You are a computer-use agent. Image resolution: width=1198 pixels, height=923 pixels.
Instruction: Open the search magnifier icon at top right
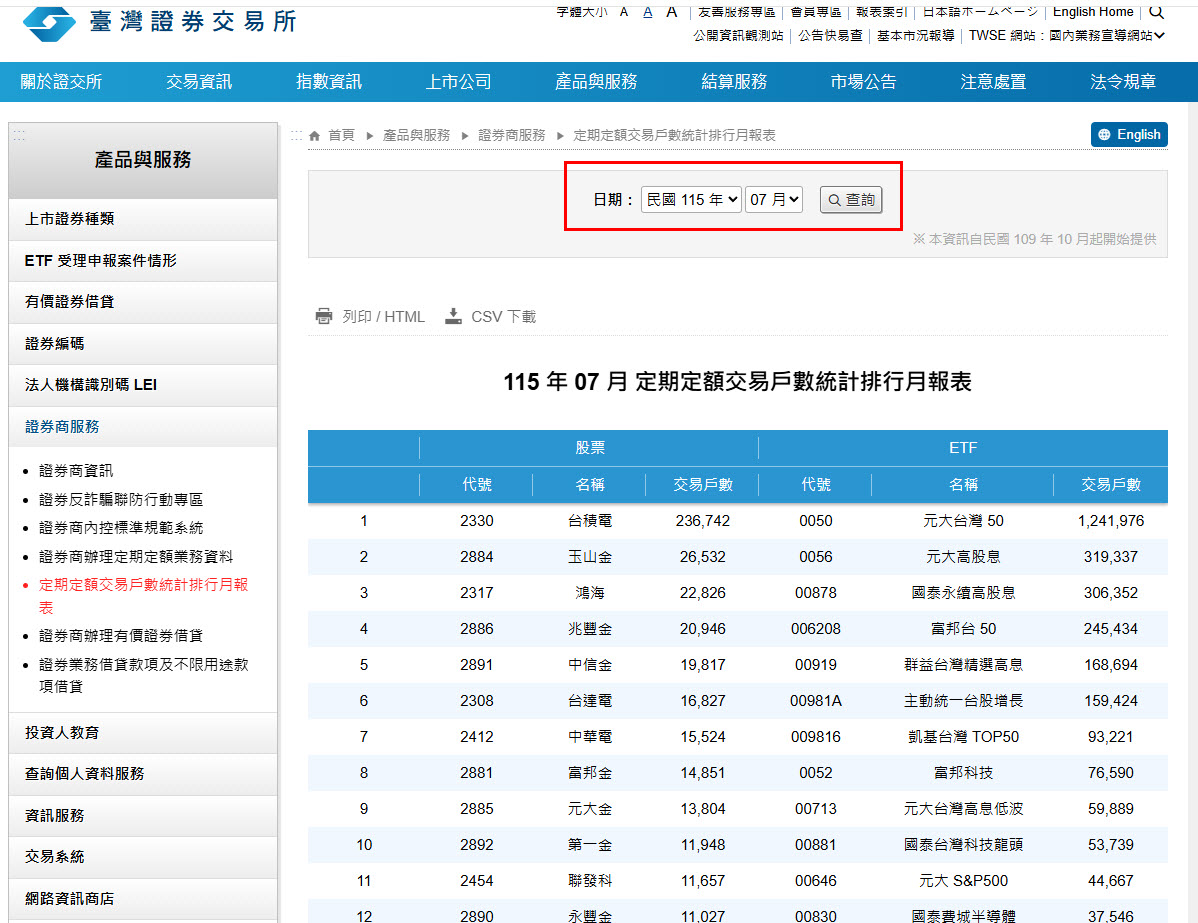point(1157,11)
